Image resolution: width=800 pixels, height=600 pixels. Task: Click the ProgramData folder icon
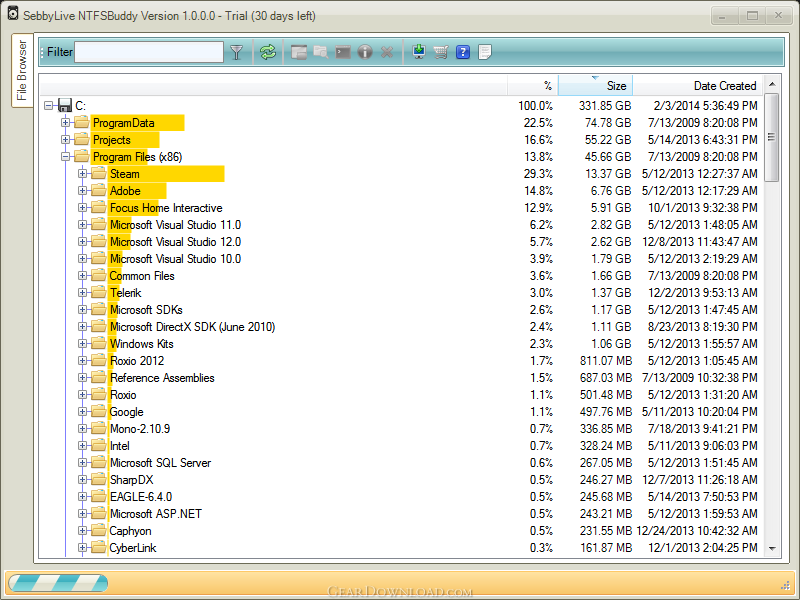click(81, 122)
